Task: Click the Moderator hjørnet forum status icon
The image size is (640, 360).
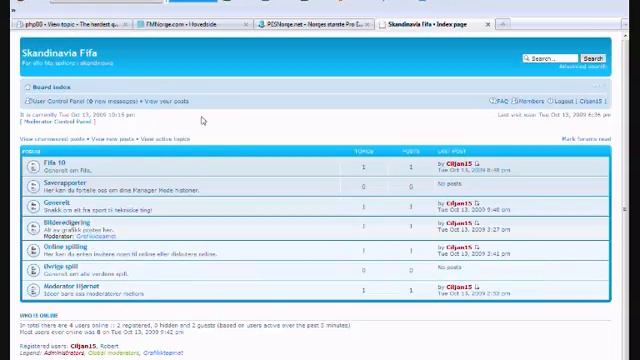Action: click(33, 290)
